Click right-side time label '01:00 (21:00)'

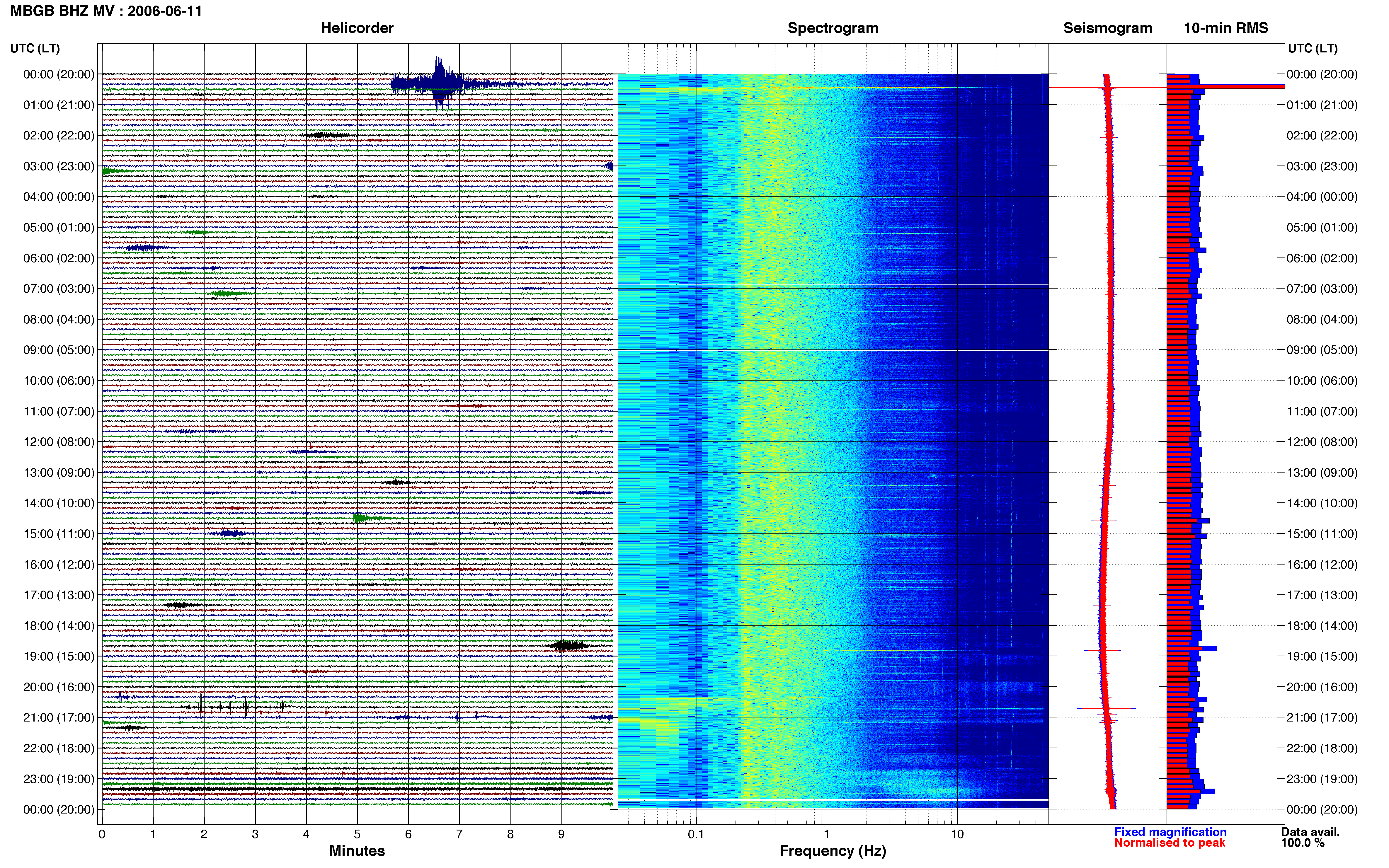click(x=1322, y=105)
